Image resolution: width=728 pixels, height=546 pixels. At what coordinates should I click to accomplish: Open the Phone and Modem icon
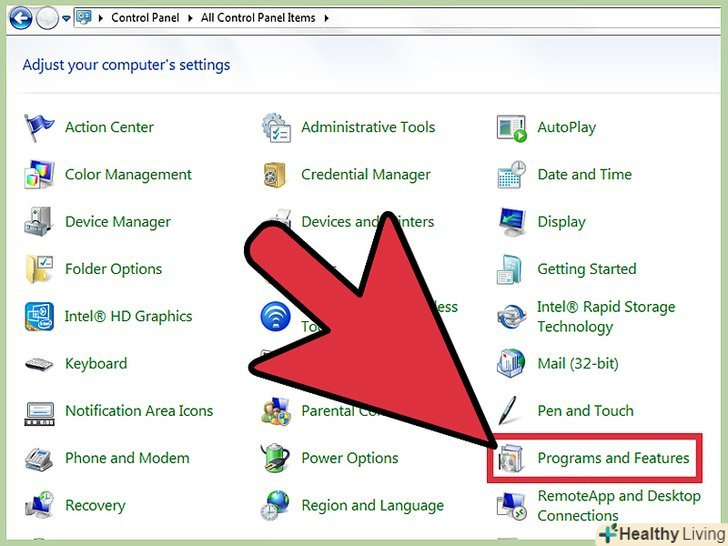[39, 459]
